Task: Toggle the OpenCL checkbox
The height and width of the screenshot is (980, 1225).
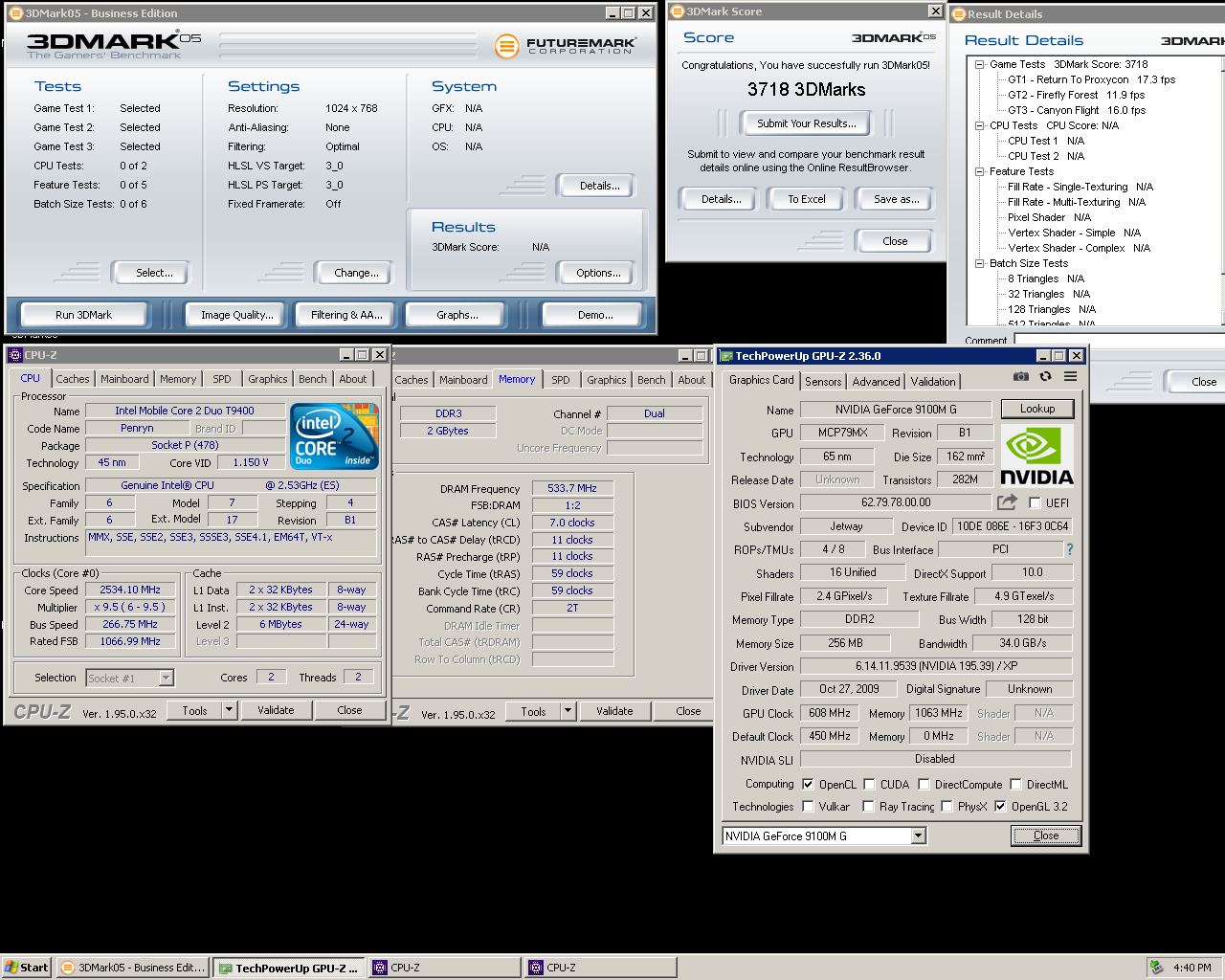Action: 808,784
